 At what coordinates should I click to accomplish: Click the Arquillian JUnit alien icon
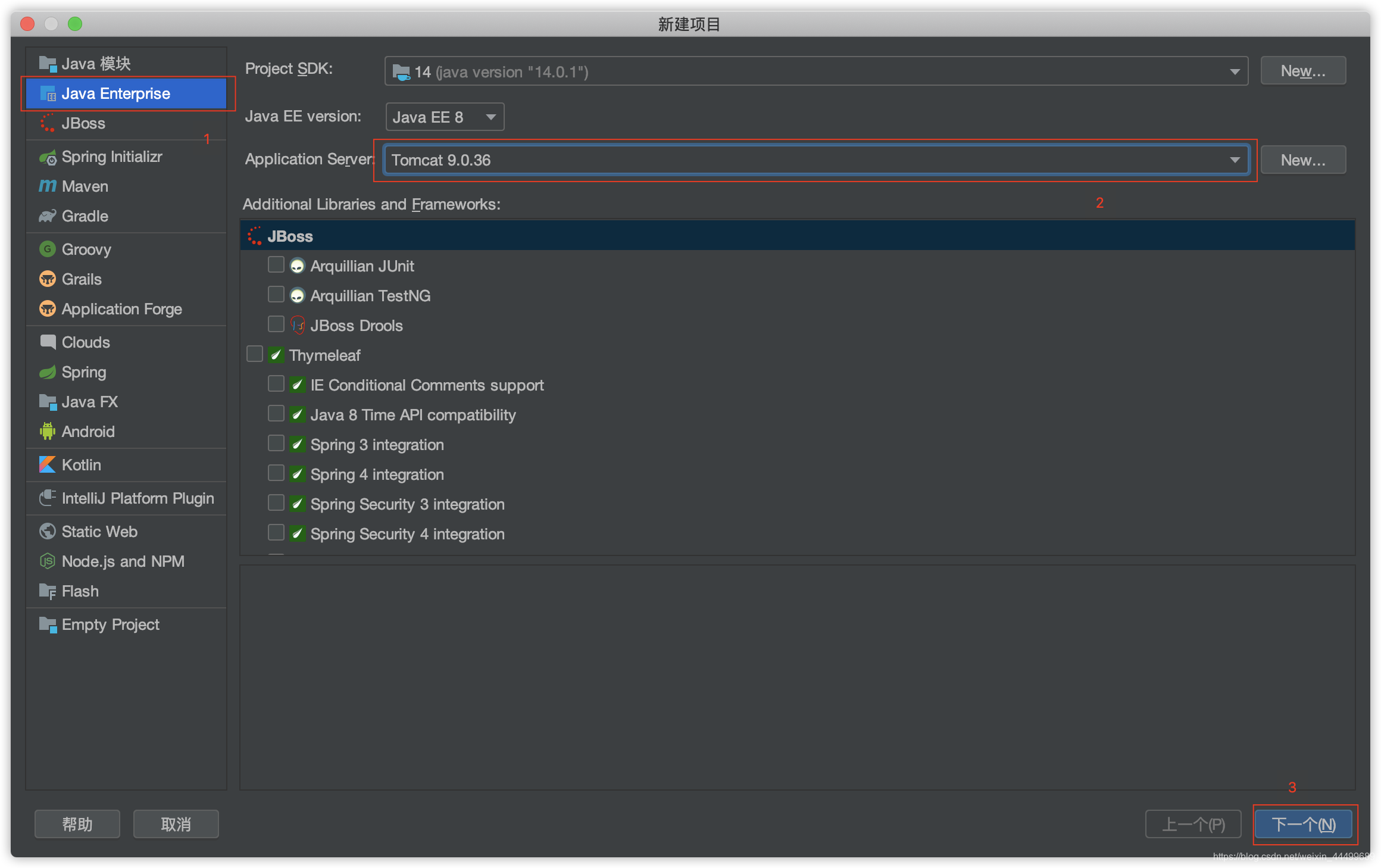(x=297, y=266)
